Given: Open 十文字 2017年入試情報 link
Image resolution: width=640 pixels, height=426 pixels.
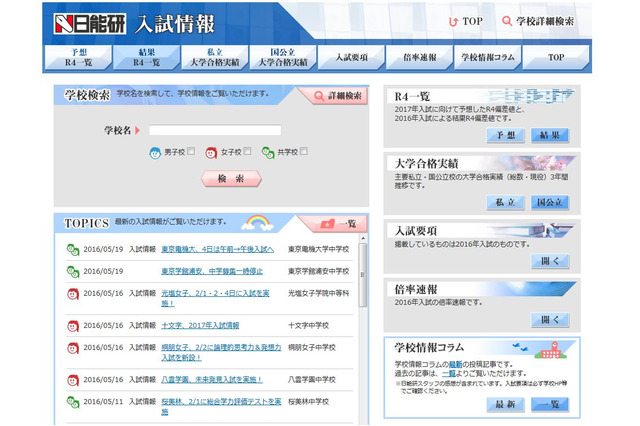Looking at the screenshot, I should pos(200,326).
